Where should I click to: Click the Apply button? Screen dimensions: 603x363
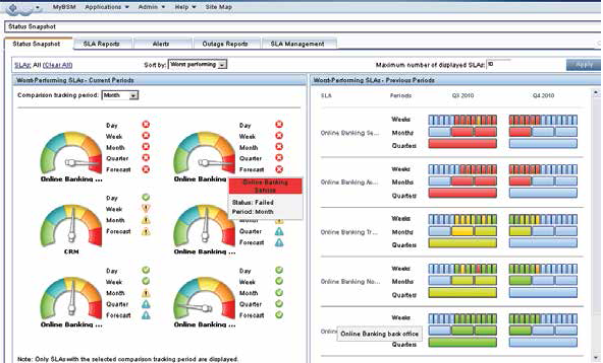coord(583,65)
